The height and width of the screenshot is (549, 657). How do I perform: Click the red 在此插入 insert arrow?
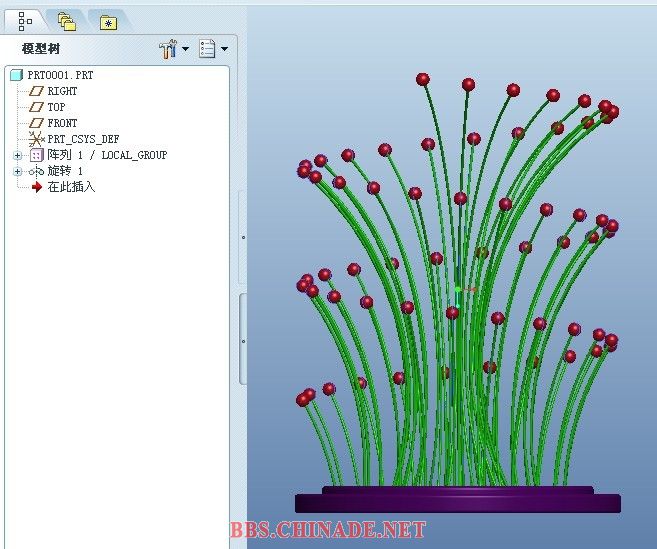[37, 187]
